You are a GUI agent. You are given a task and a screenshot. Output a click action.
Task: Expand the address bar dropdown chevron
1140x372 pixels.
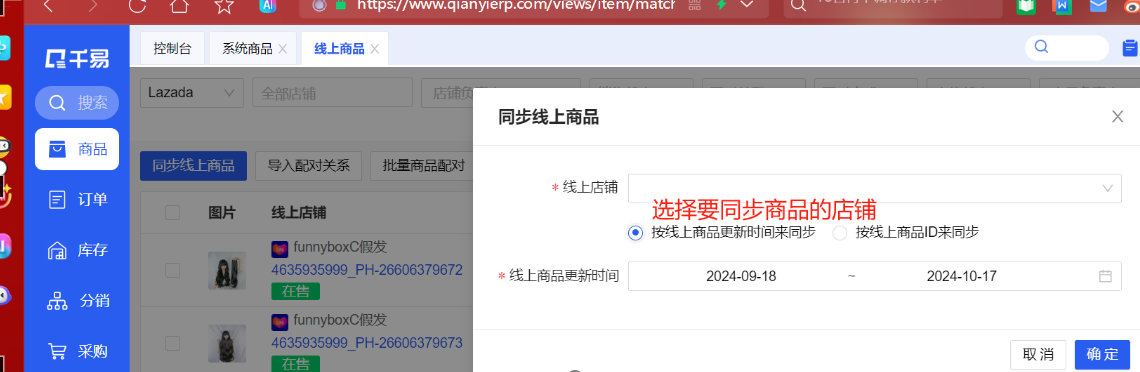747,5
